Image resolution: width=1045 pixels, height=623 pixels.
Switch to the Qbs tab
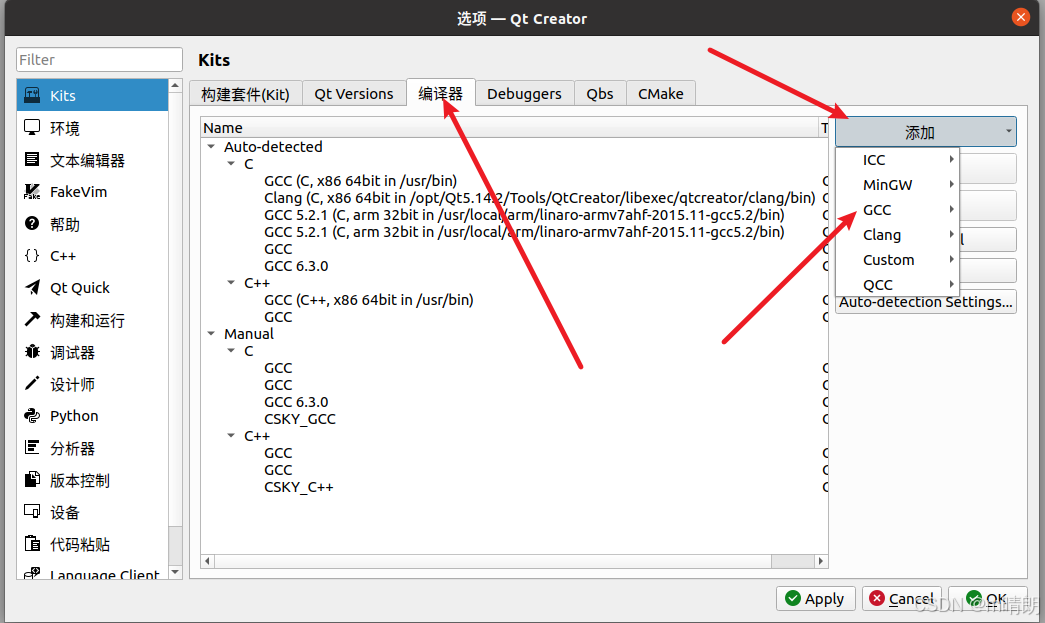coord(600,94)
